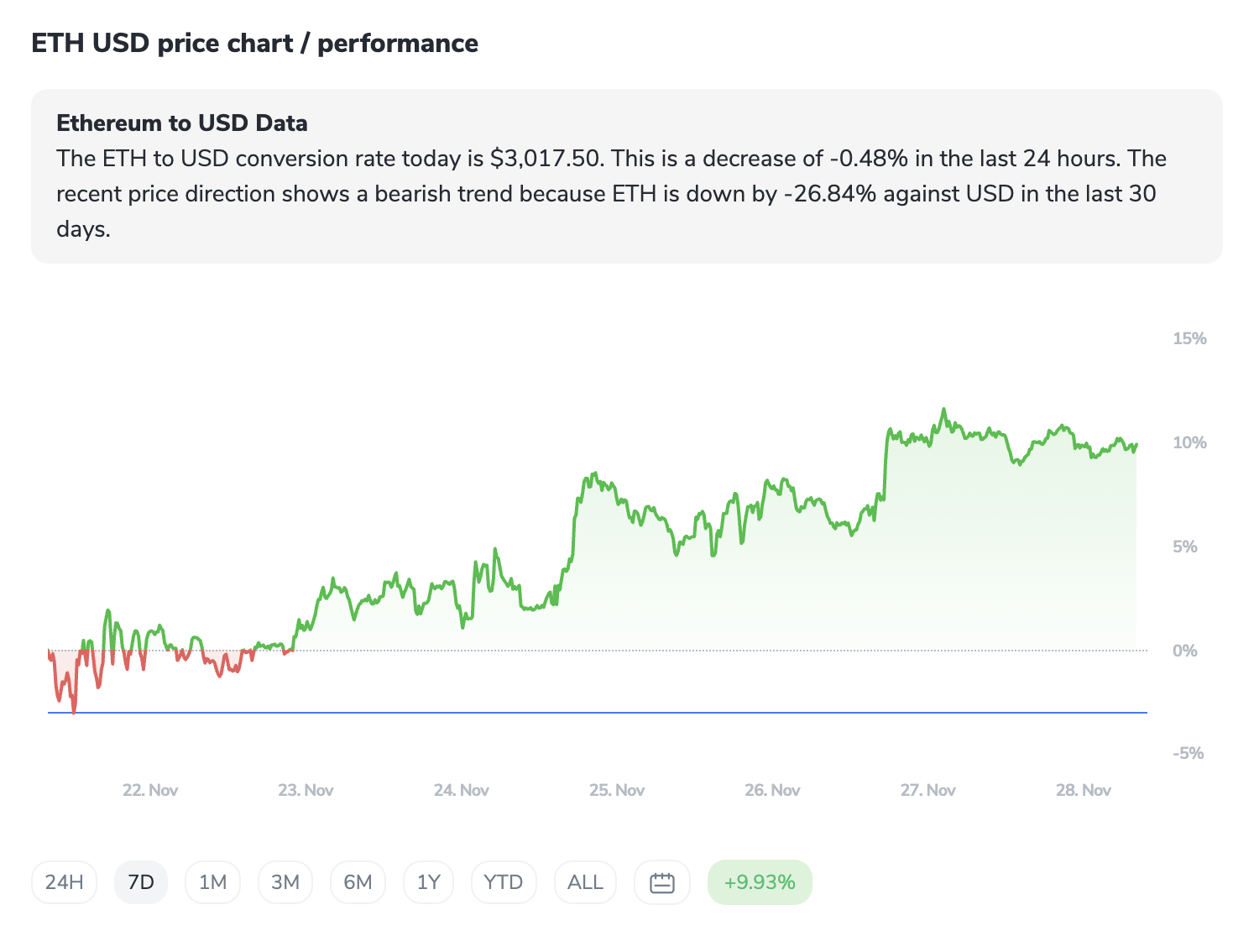Click the 22. Nov axis label
Screen dimensions: 1254x952
coord(150,790)
